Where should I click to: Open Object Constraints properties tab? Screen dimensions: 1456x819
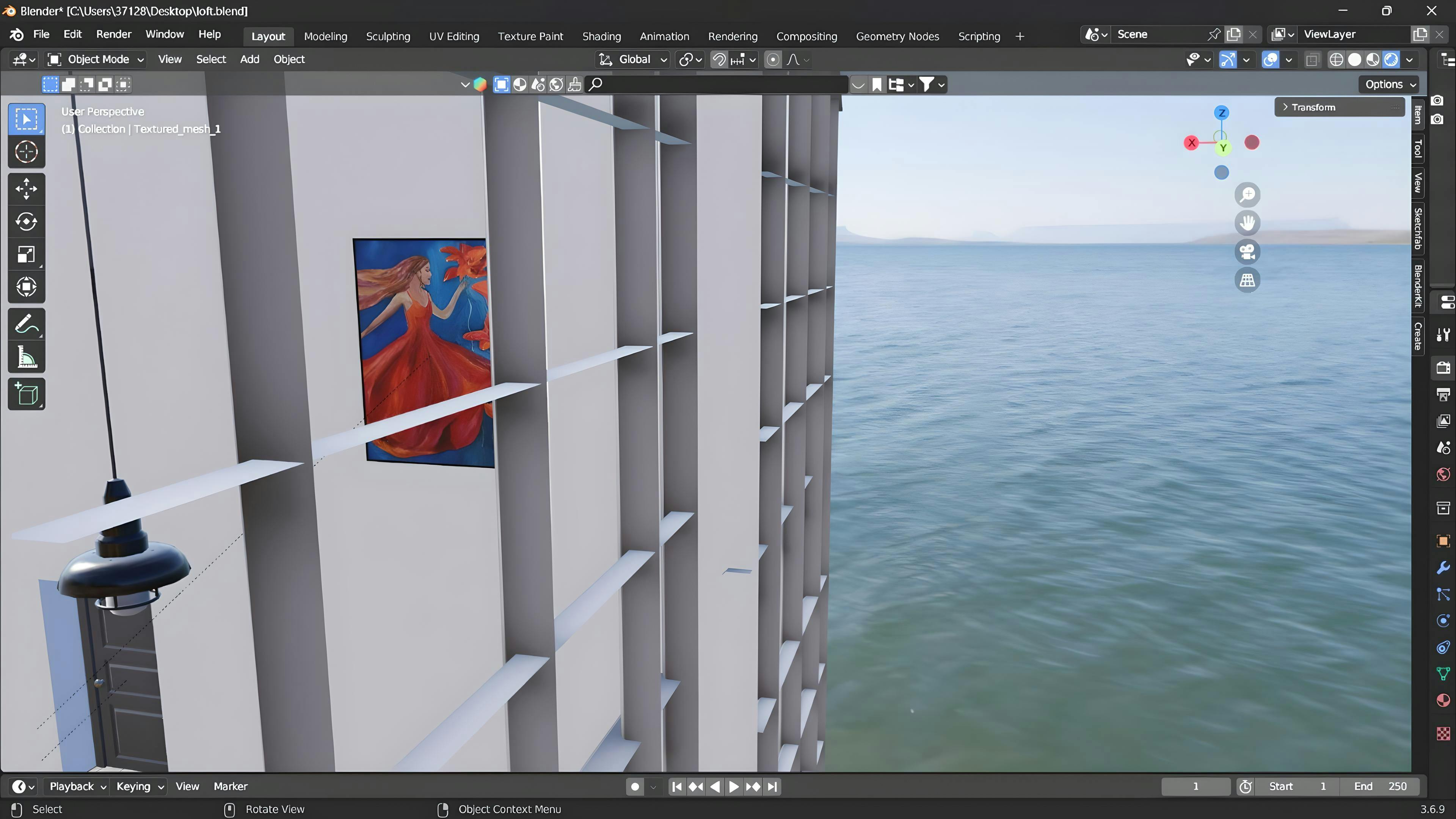tap(1443, 647)
